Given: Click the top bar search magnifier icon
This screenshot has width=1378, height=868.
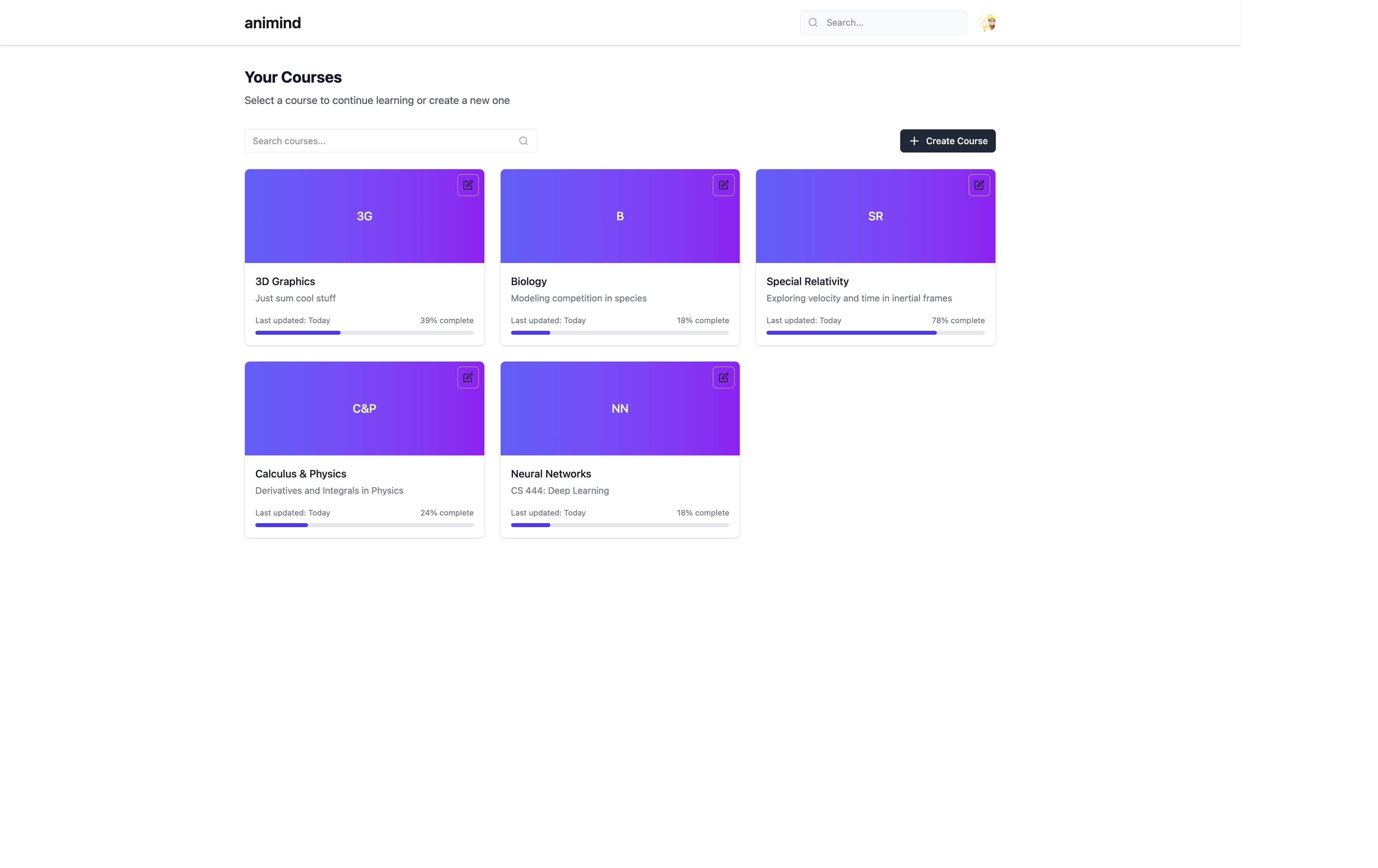Looking at the screenshot, I should [813, 22].
